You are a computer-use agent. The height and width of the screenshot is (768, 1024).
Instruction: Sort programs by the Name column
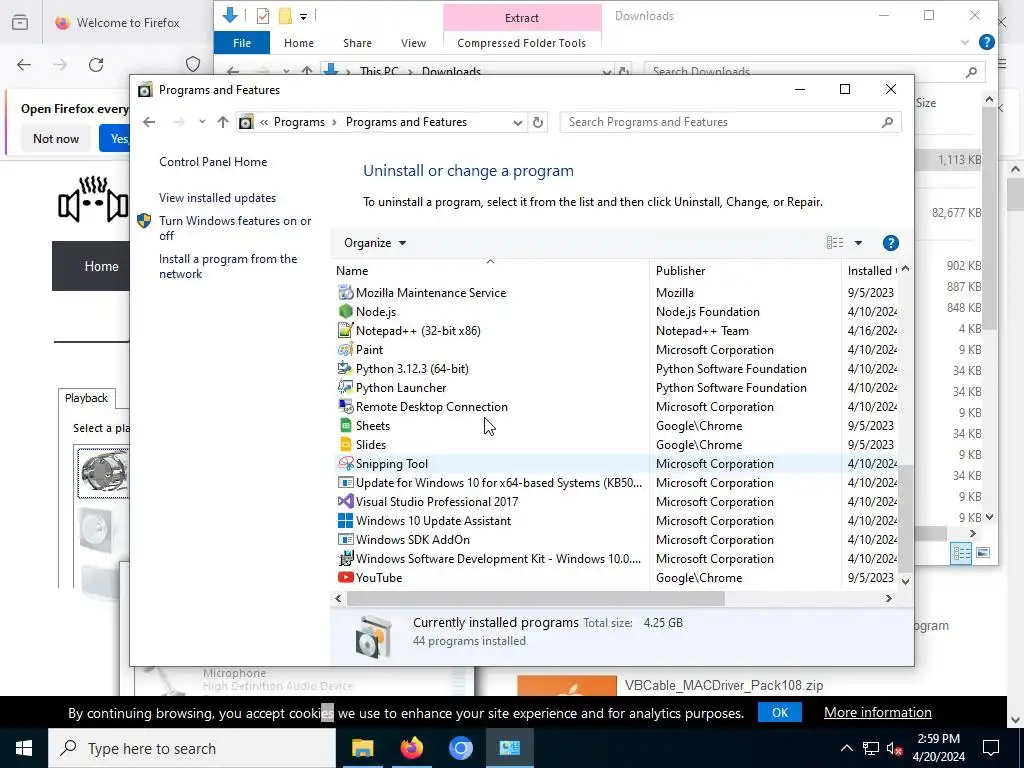click(490, 270)
